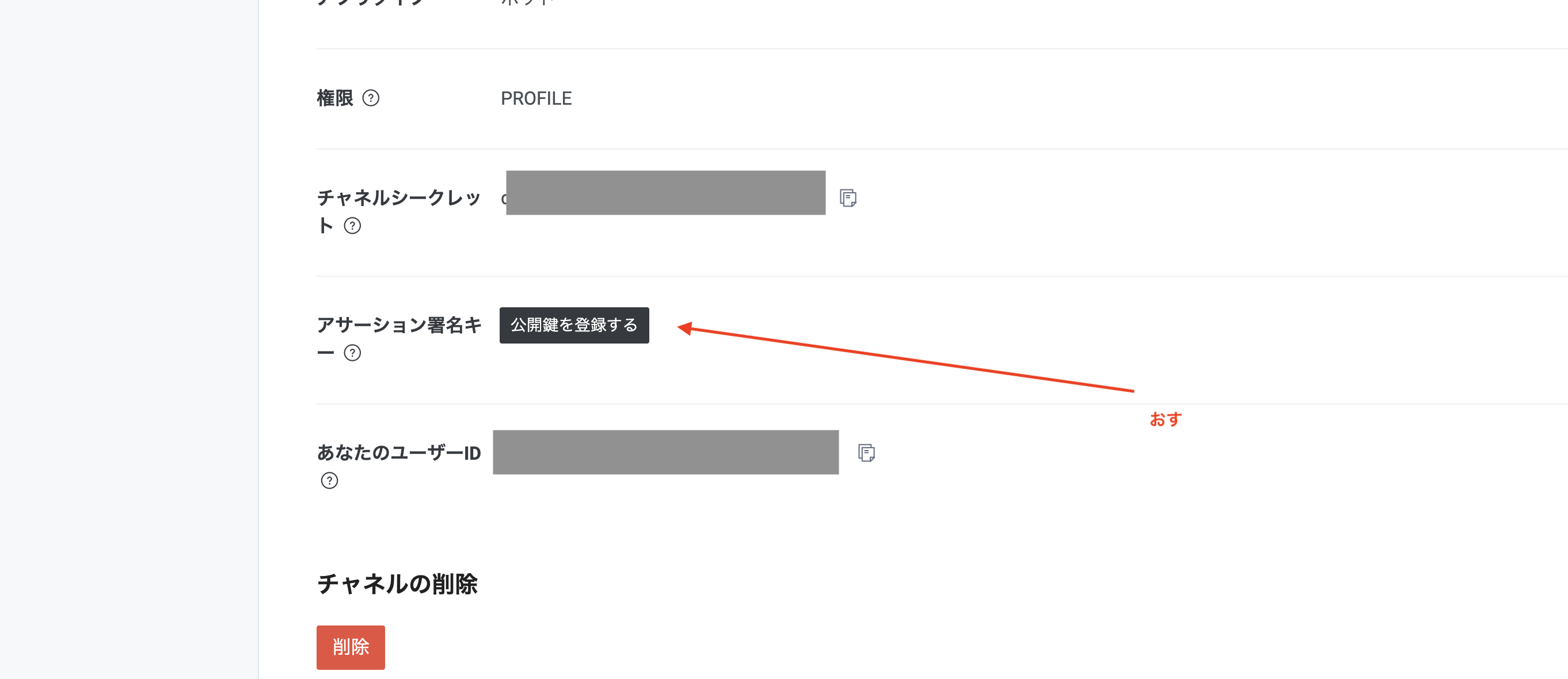This screenshot has width=1568, height=679.
Task: Click the 権限 row label
Action: pos(336,98)
